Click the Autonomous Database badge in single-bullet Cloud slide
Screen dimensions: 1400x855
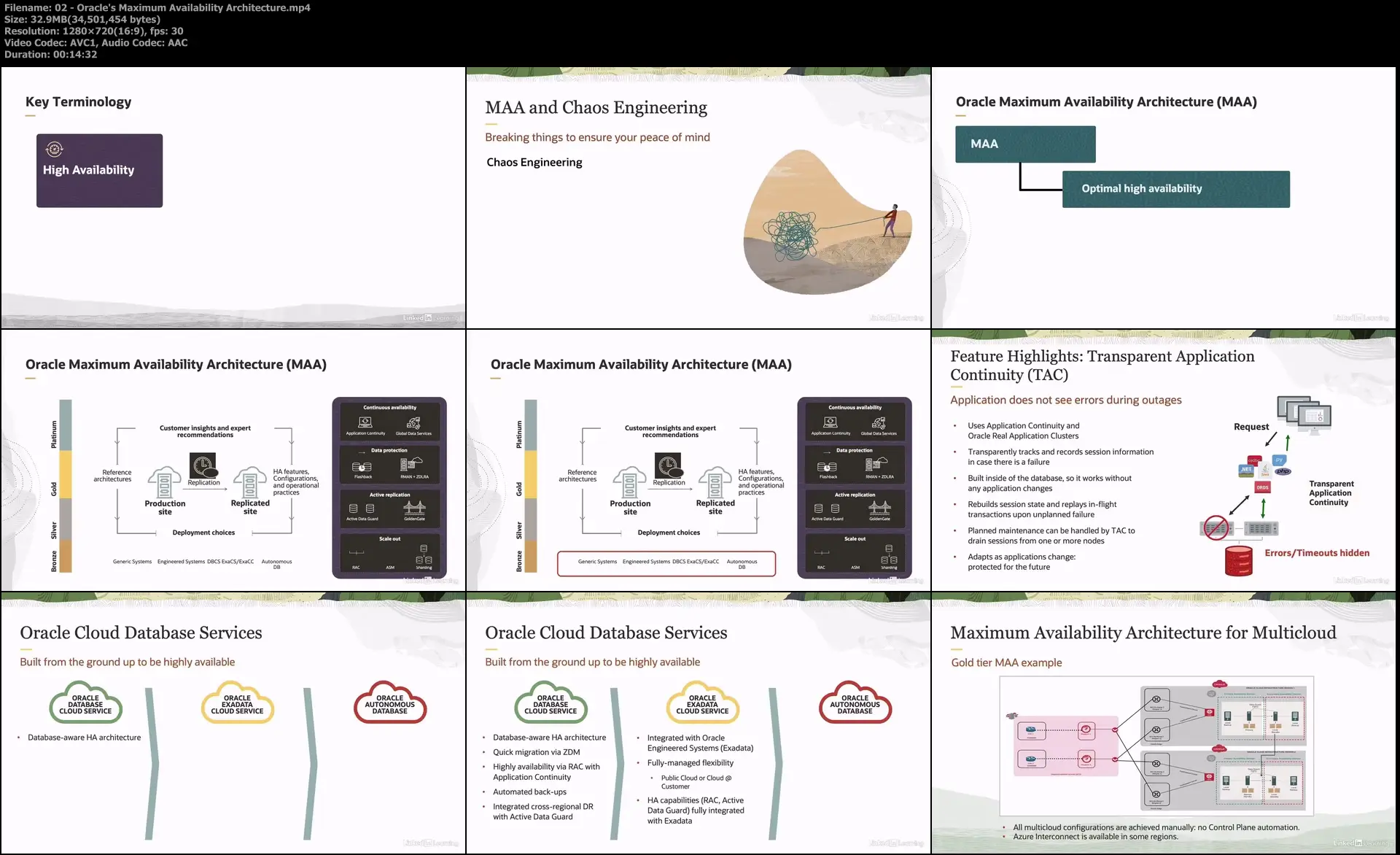390,703
